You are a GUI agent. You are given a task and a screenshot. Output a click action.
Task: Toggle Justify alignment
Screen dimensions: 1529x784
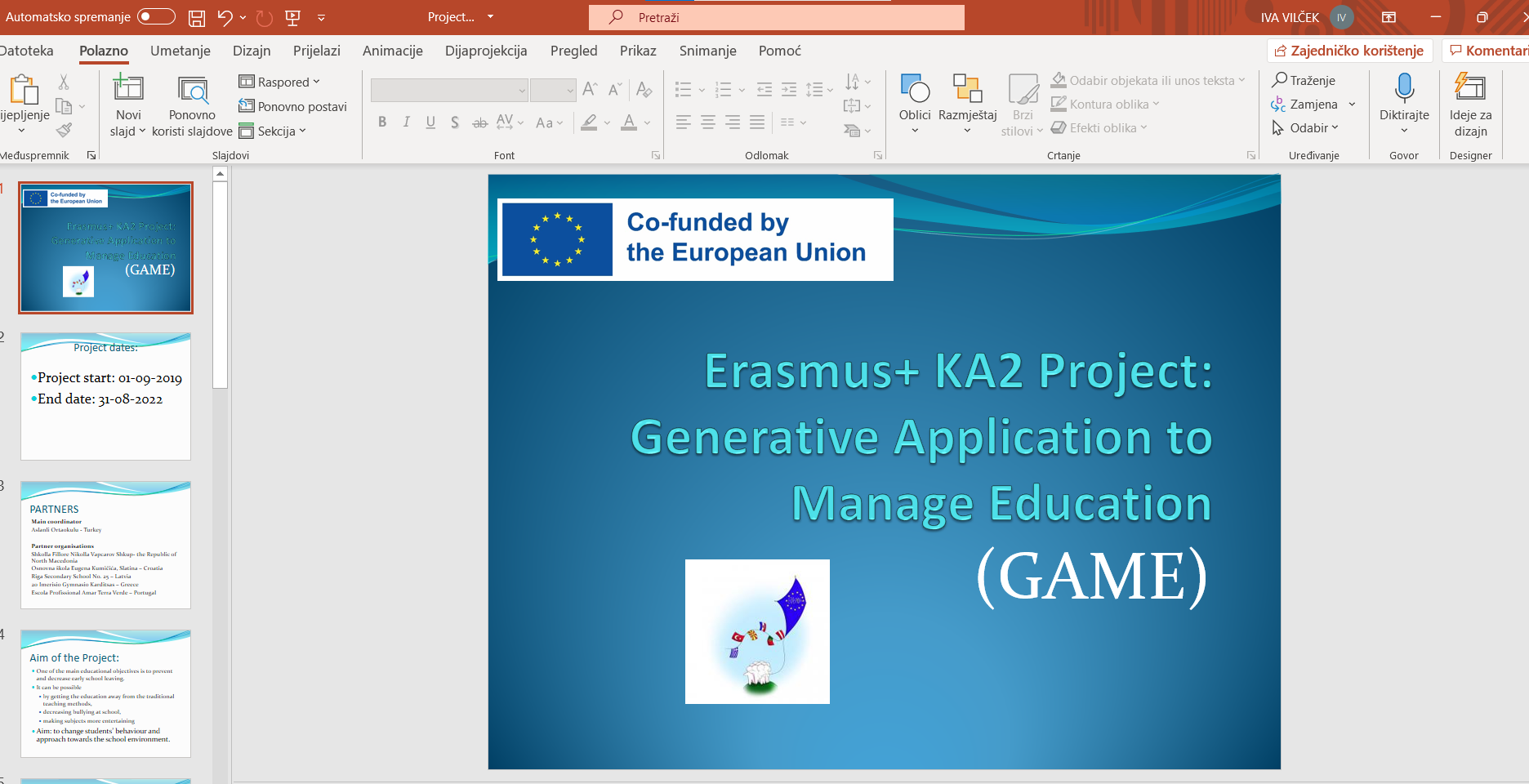[757, 122]
